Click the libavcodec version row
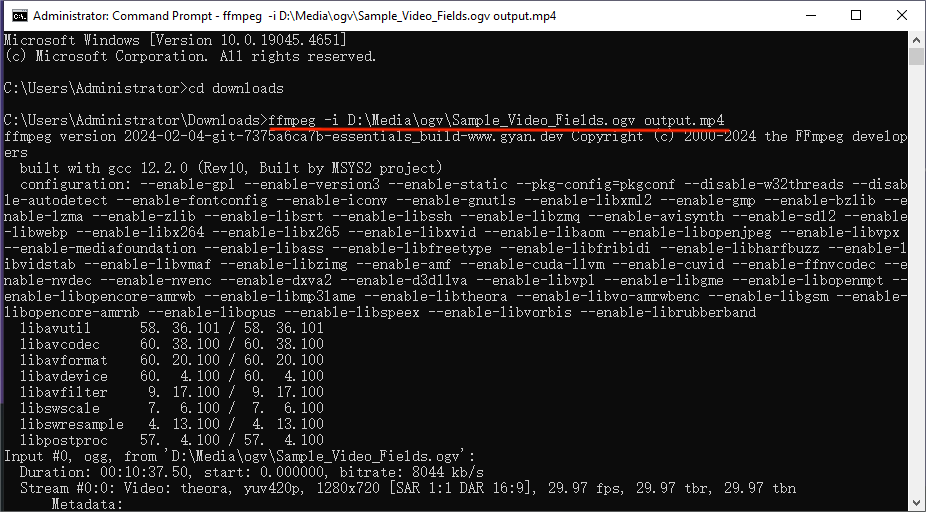Viewport: 926px width, 512px height. point(172,344)
